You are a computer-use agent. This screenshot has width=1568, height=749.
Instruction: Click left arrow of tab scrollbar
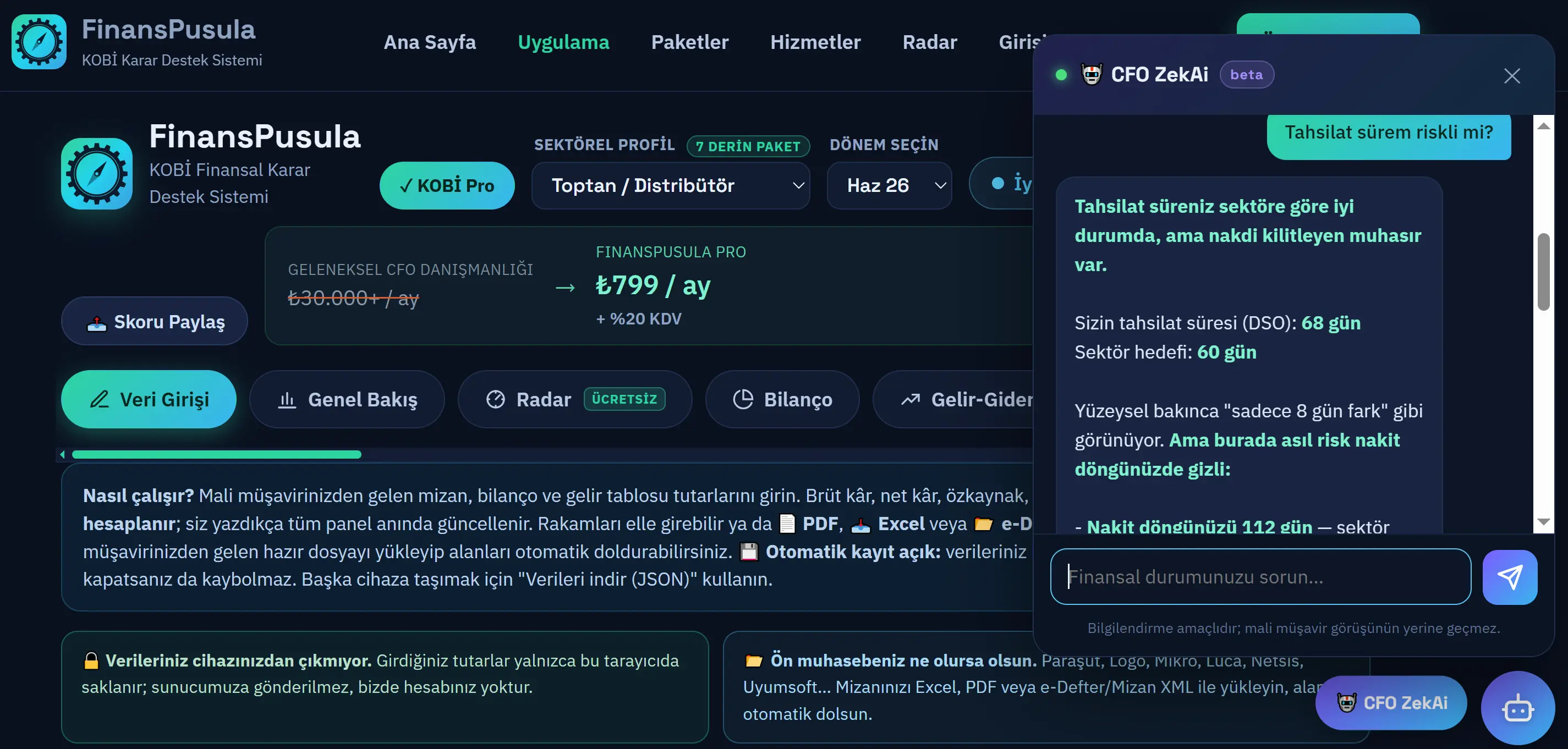(62, 454)
